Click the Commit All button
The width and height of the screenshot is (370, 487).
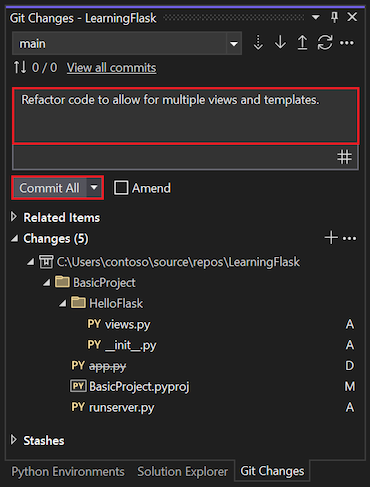(49, 188)
